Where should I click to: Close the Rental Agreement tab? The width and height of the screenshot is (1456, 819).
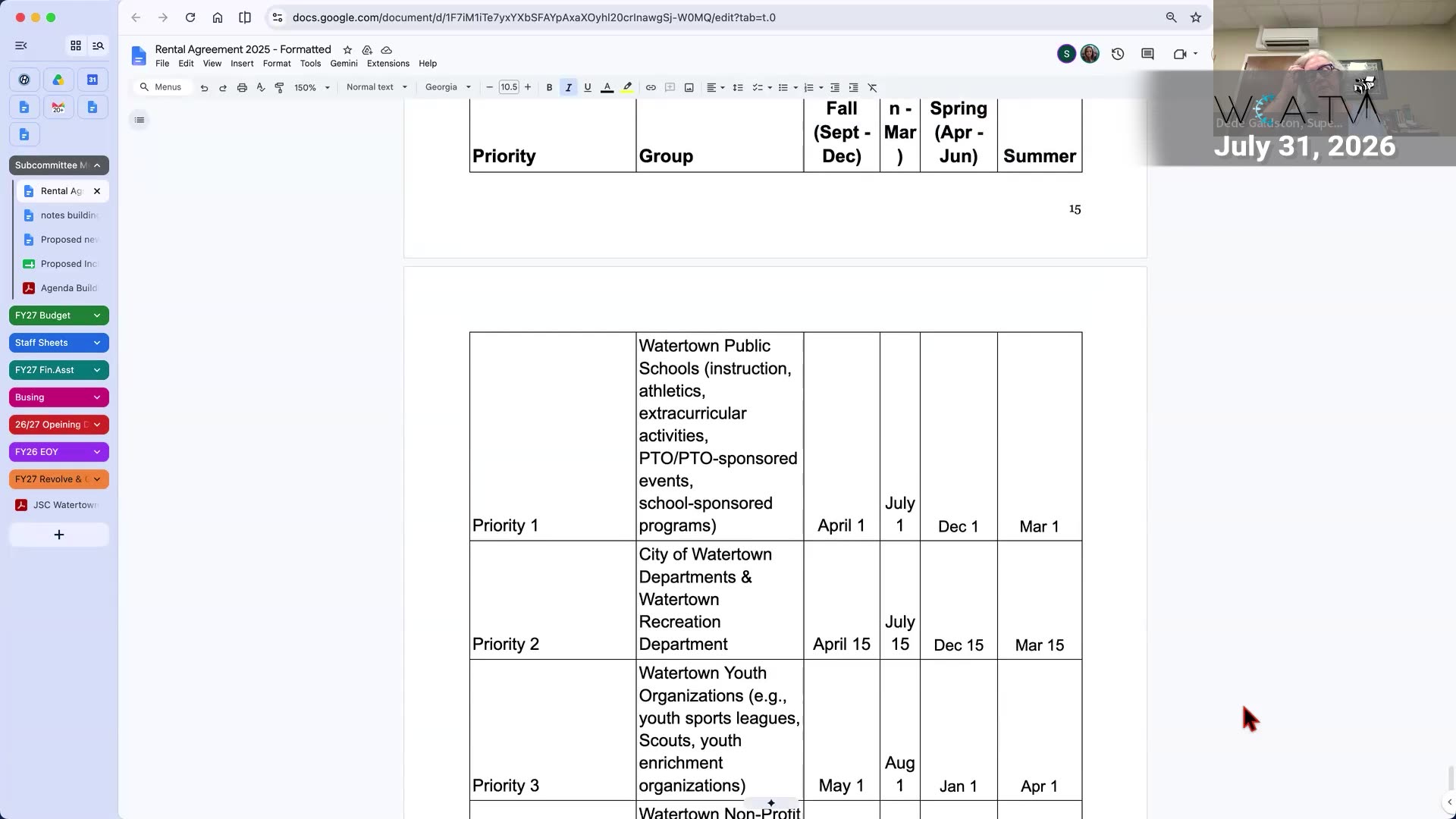[97, 191]
